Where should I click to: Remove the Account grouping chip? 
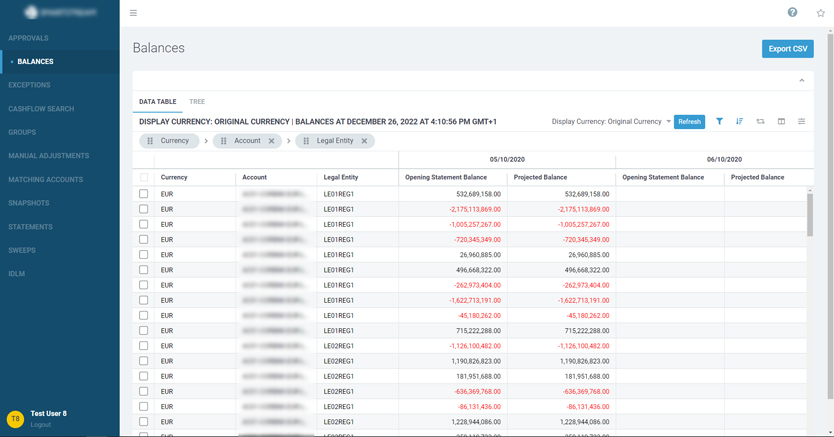coord(271,141)
